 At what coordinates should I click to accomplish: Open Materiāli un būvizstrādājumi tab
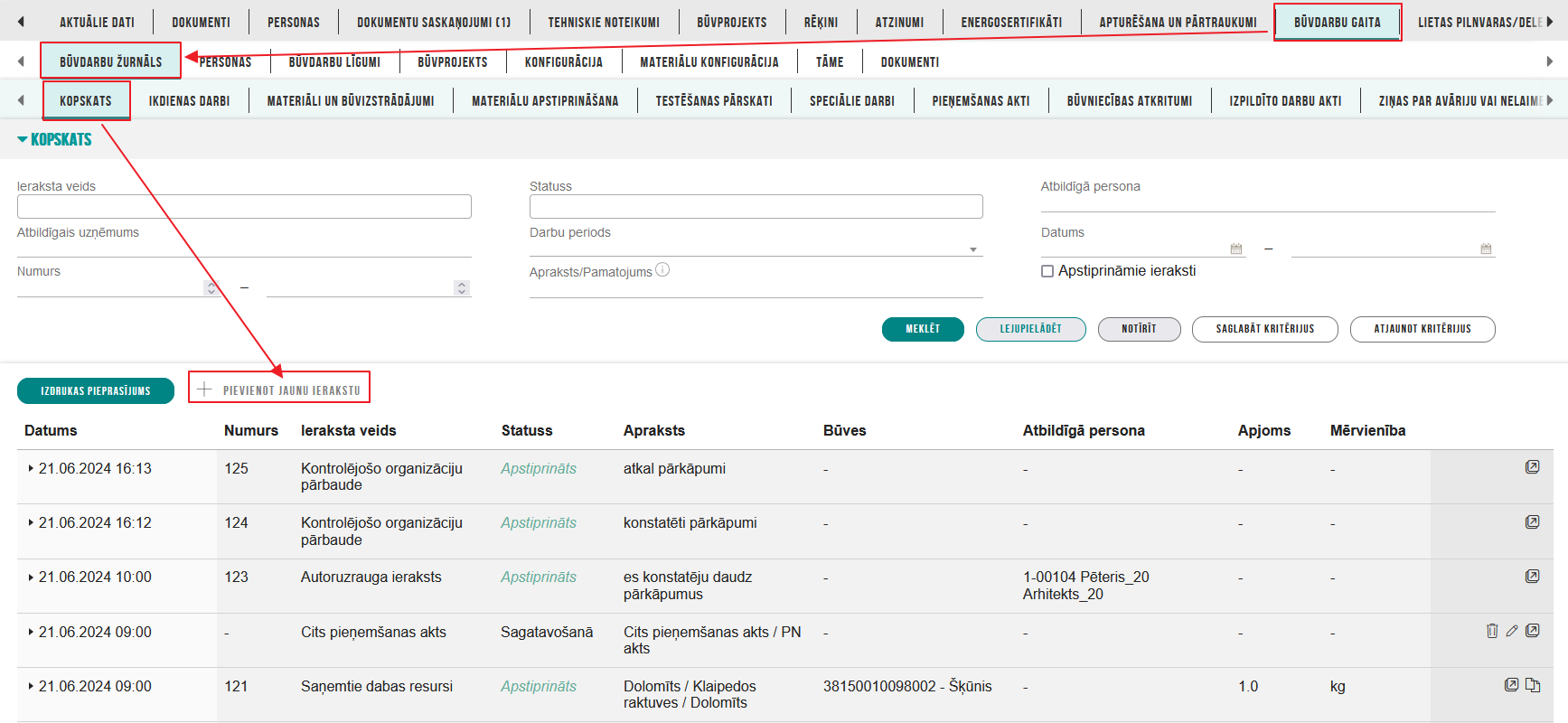point(351,100)
